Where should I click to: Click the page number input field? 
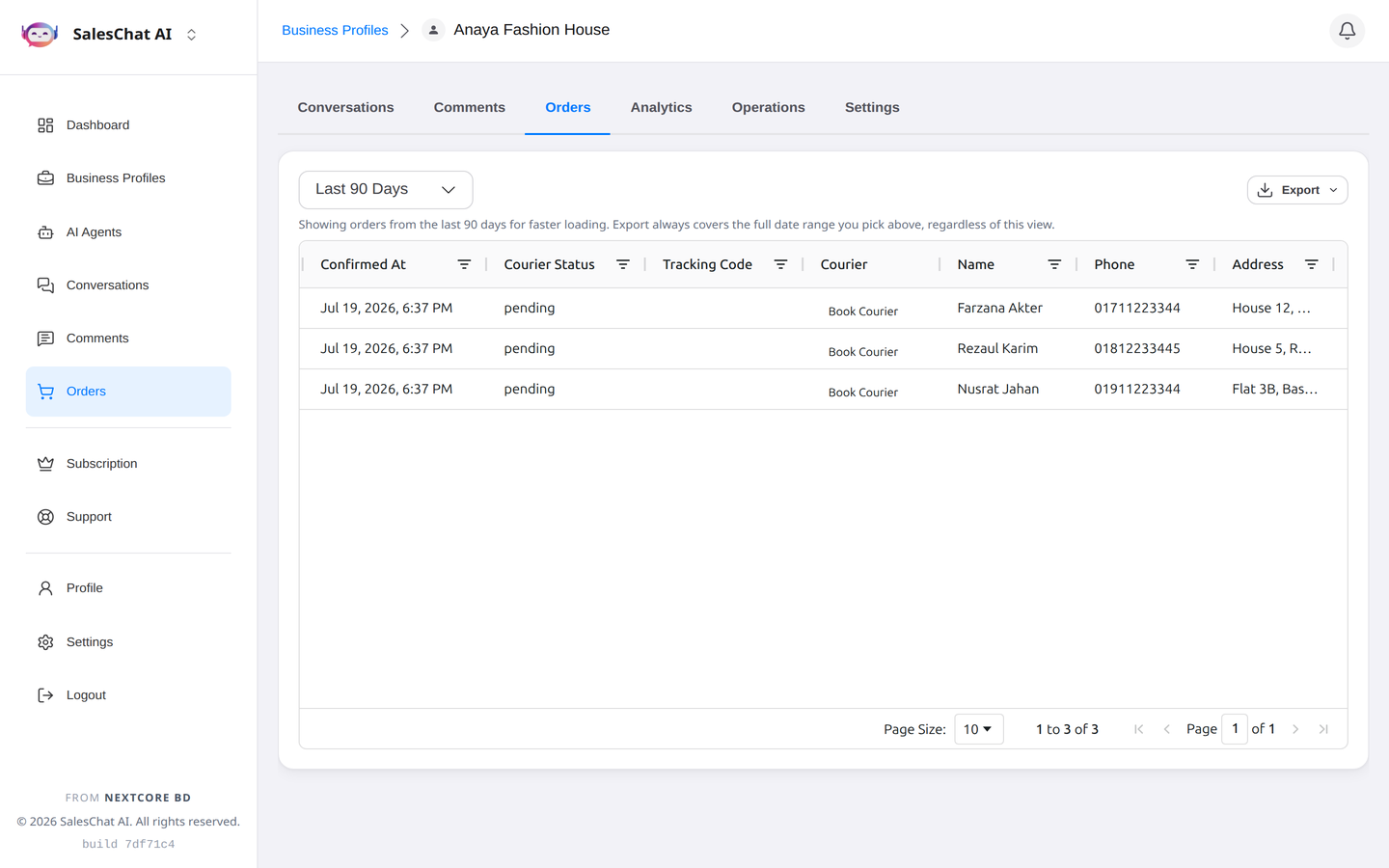[x=1235, y=729]
